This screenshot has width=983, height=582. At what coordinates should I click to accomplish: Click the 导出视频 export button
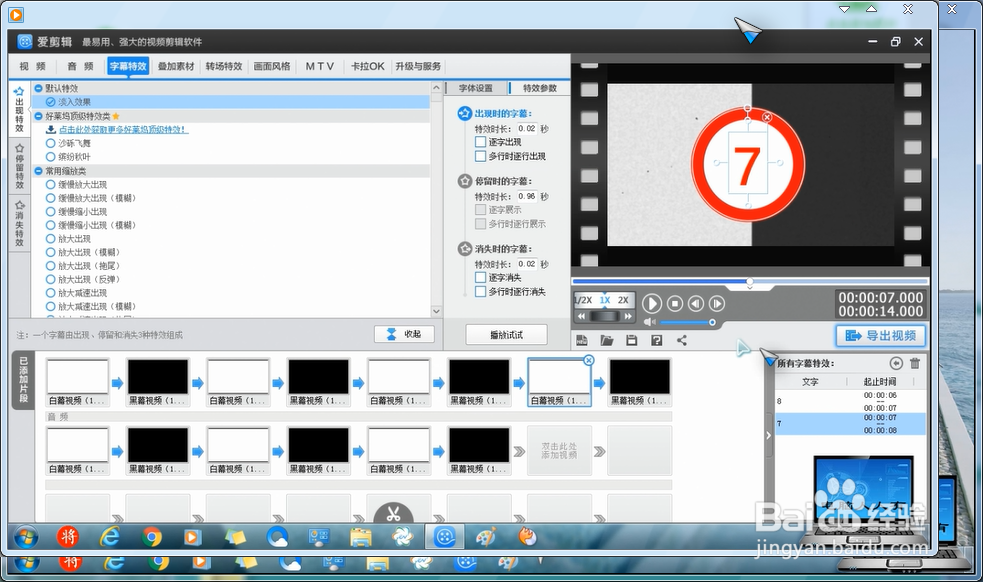point(881,336)
